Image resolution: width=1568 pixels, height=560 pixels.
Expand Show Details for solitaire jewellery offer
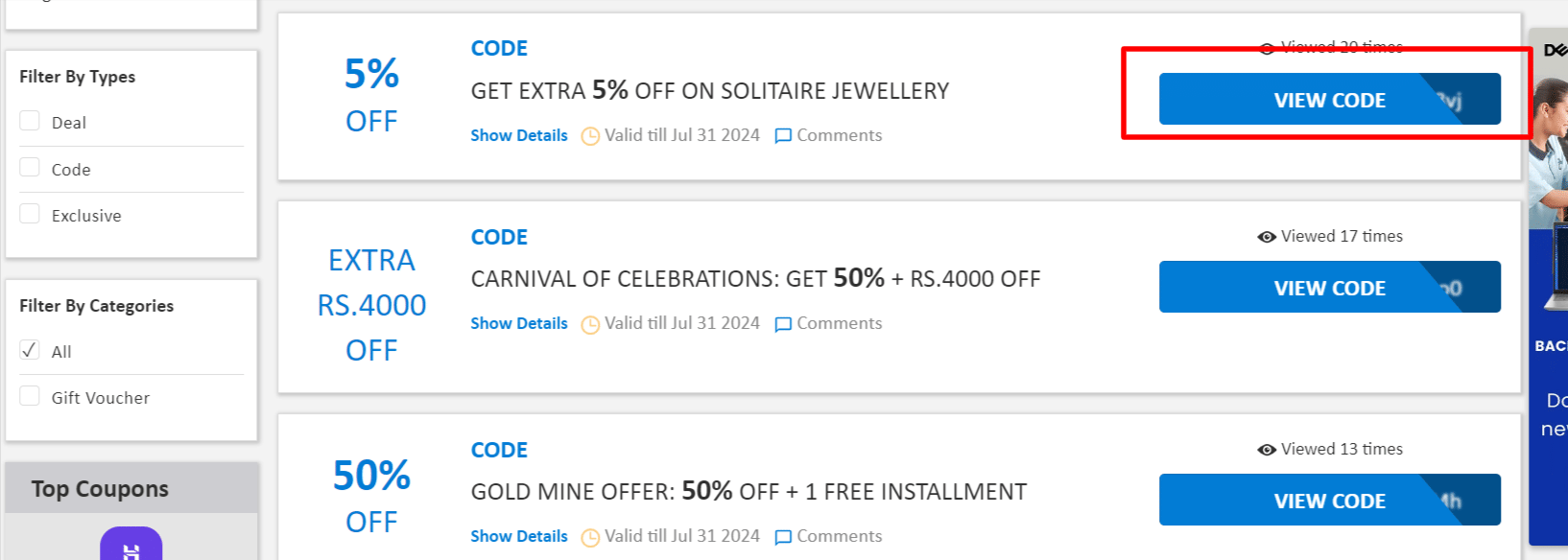519,136
